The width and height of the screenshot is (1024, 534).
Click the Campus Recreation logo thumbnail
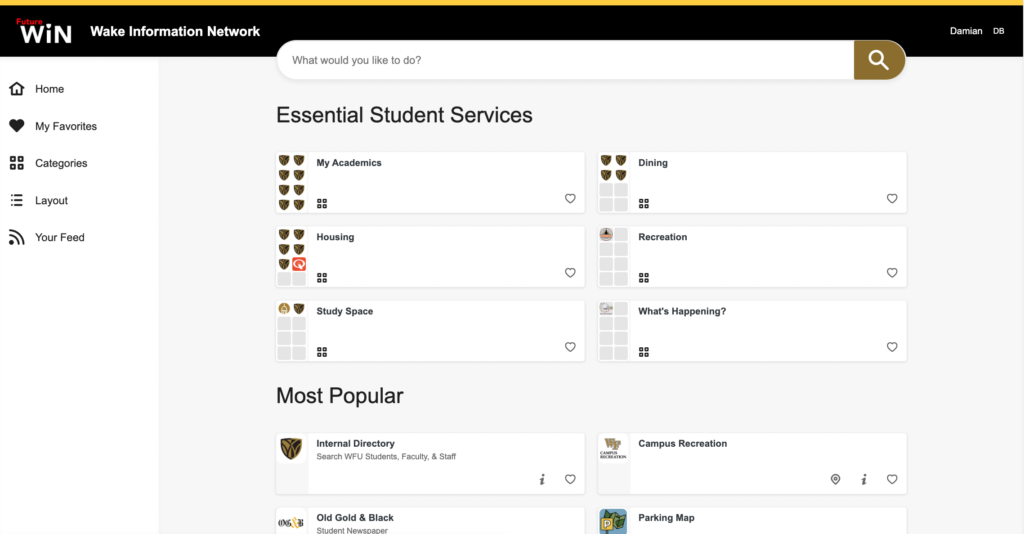[613, 448]
